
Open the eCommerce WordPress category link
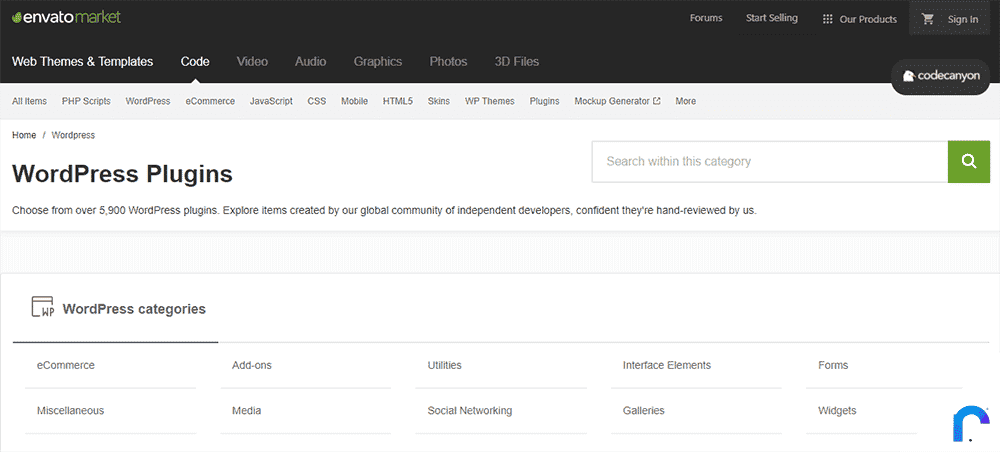pyautogui.click(x=66, y=365)
